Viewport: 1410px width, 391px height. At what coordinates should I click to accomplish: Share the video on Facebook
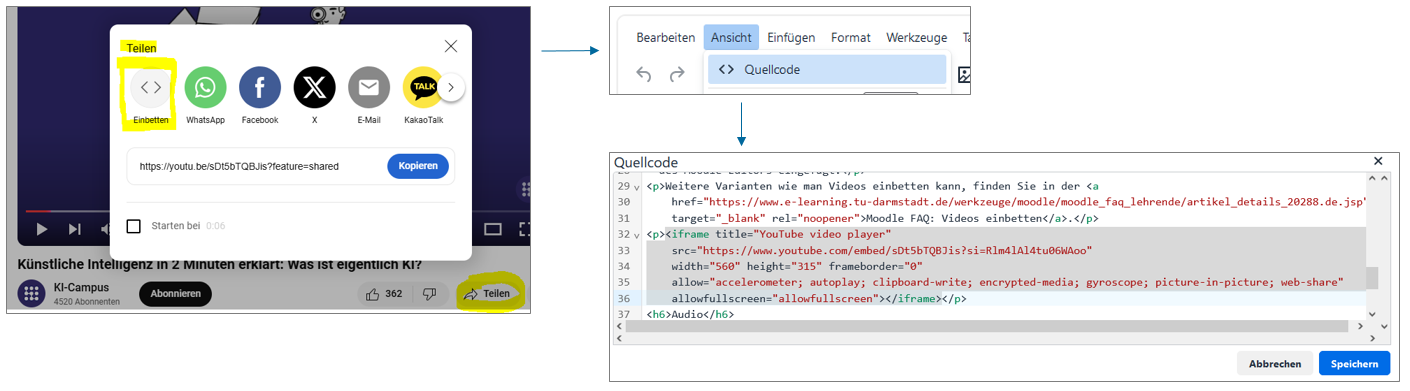click(x=260, y=87)
